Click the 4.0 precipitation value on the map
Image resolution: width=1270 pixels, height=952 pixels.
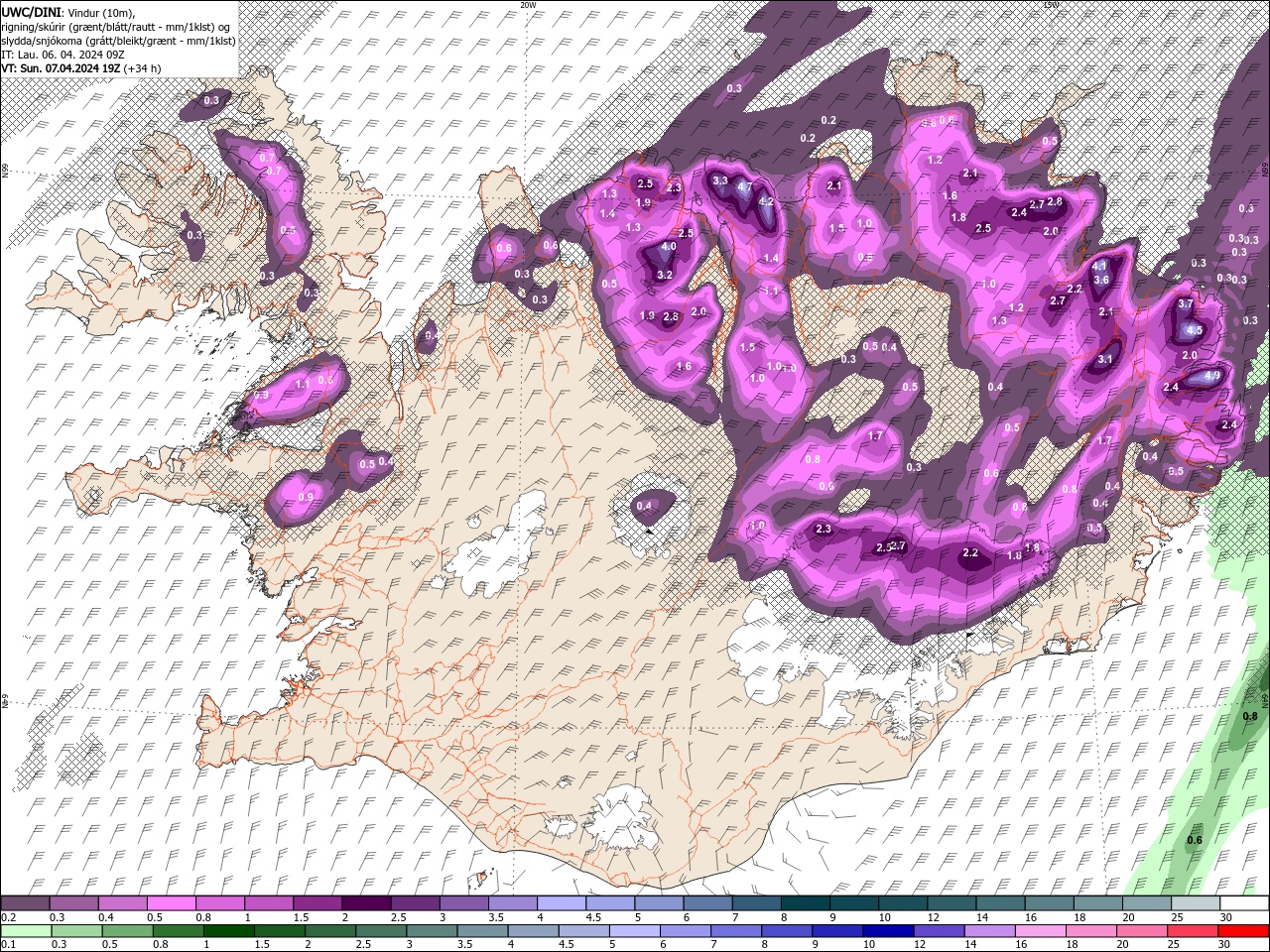[669, 247]
